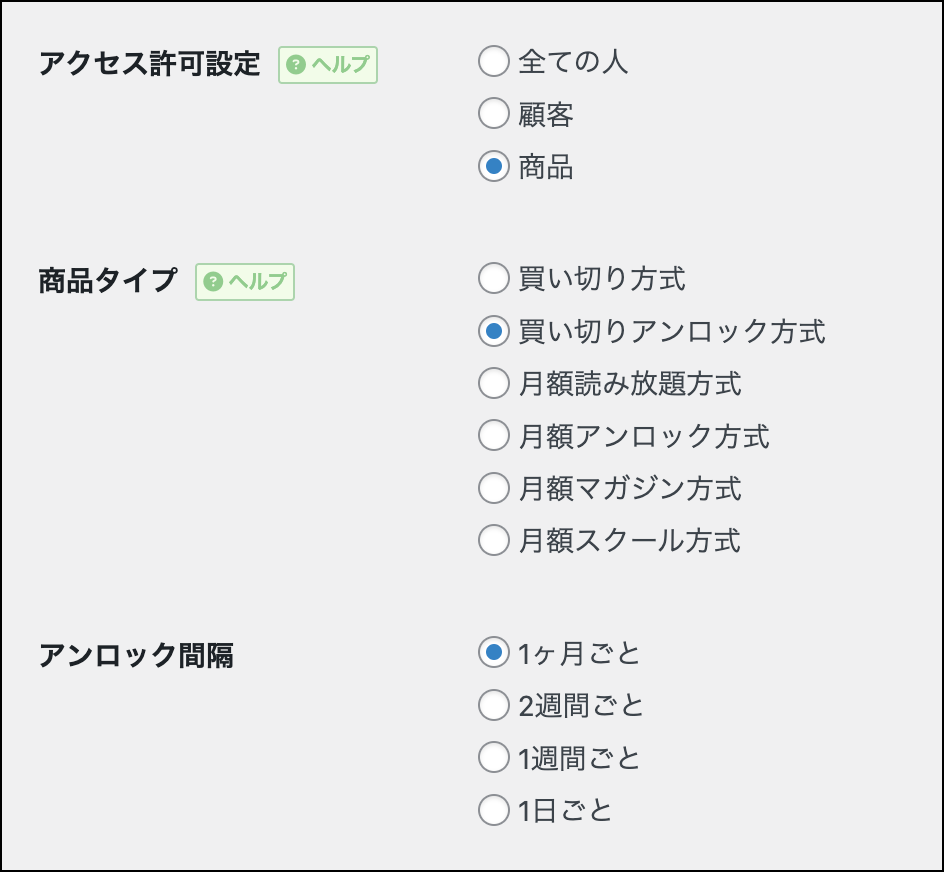Select the 顧客 access option

(x=494, y=114)
